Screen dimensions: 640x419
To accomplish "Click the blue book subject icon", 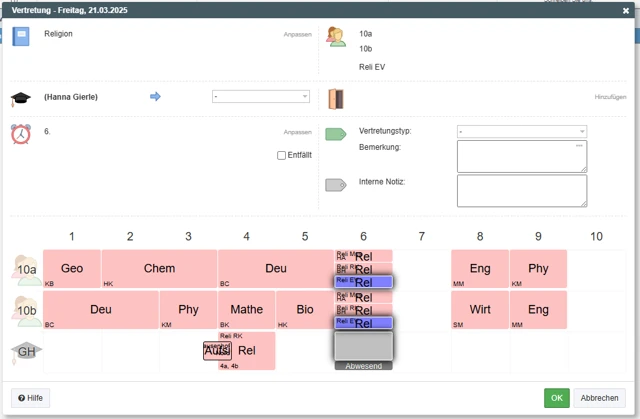I will 21,38.
